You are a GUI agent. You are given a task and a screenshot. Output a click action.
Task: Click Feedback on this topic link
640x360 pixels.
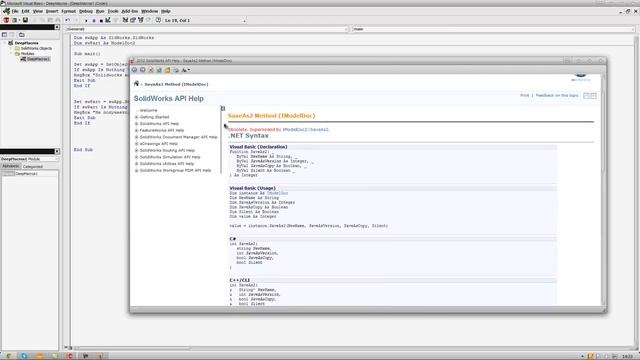pyautogui.click(x=557, y=95)
